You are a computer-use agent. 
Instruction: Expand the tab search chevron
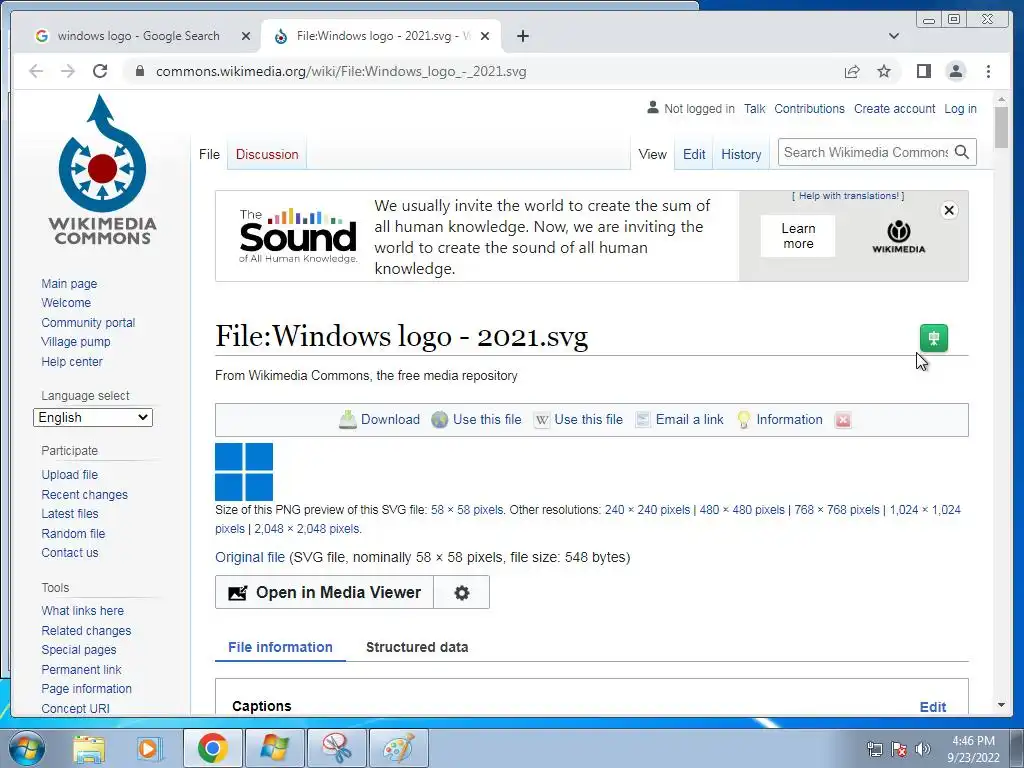[894, 36]
